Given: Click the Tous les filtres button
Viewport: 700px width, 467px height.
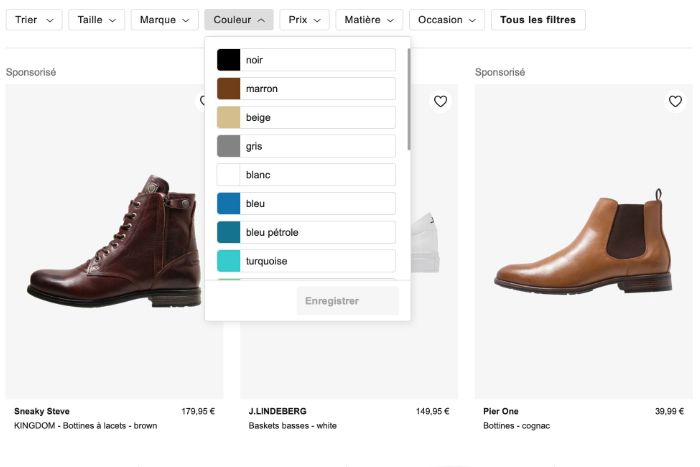Looking at the screenshot, I should (538, 20).
